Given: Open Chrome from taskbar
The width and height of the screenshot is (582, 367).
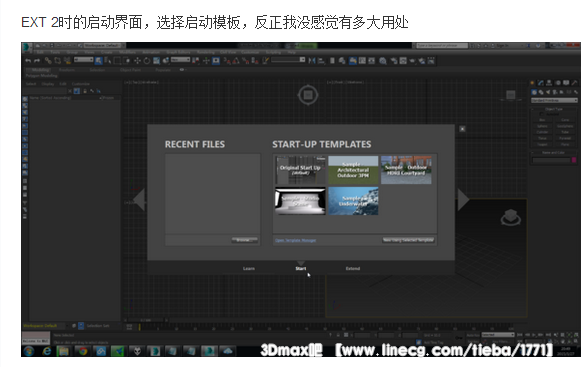Looking at the screenshot, I should pos(82,351).
